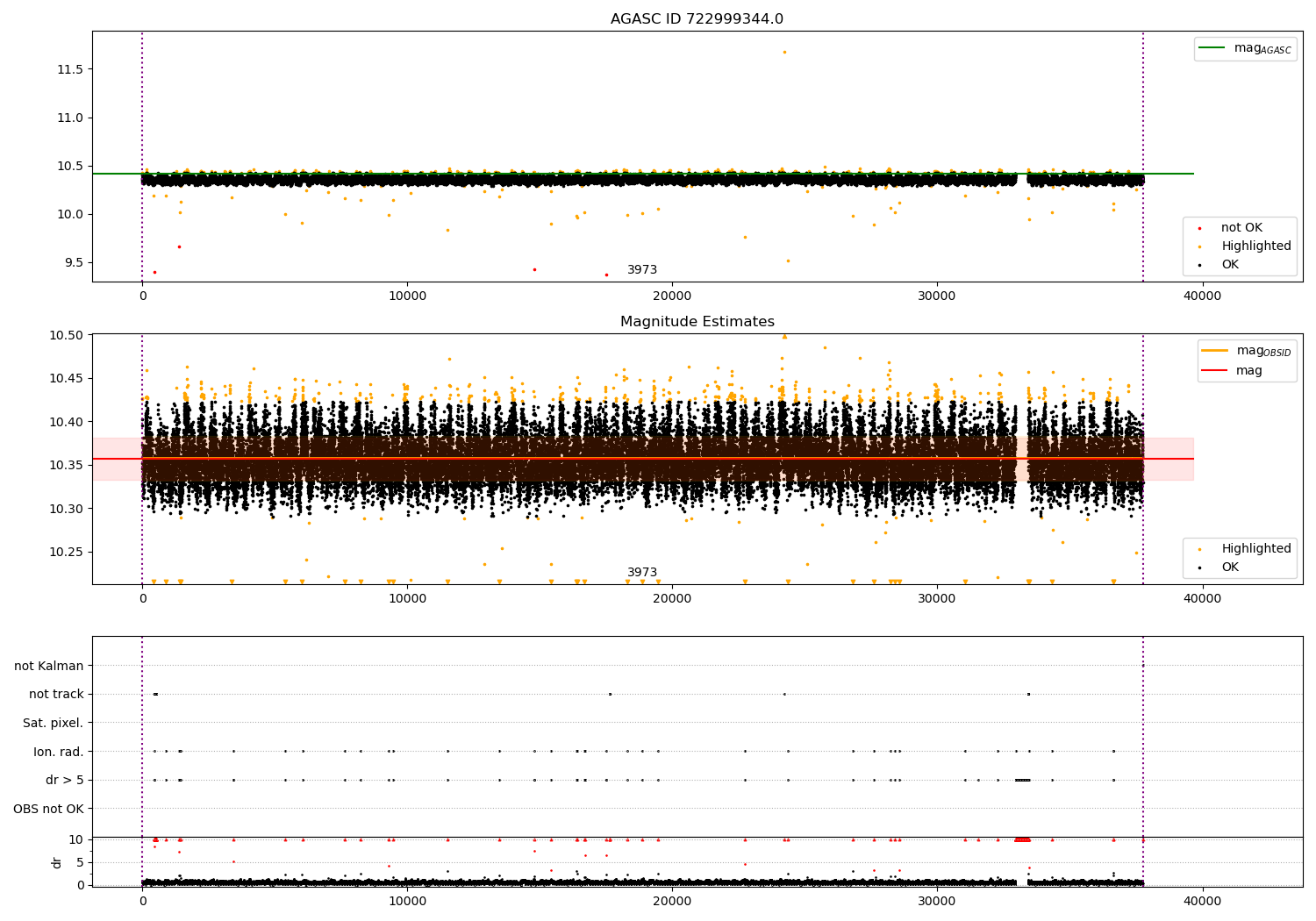Click the 10.0 y-axis tick in the top plot
The width and height of the screenshot is (1316, 921).
click(x=70, y=214)
